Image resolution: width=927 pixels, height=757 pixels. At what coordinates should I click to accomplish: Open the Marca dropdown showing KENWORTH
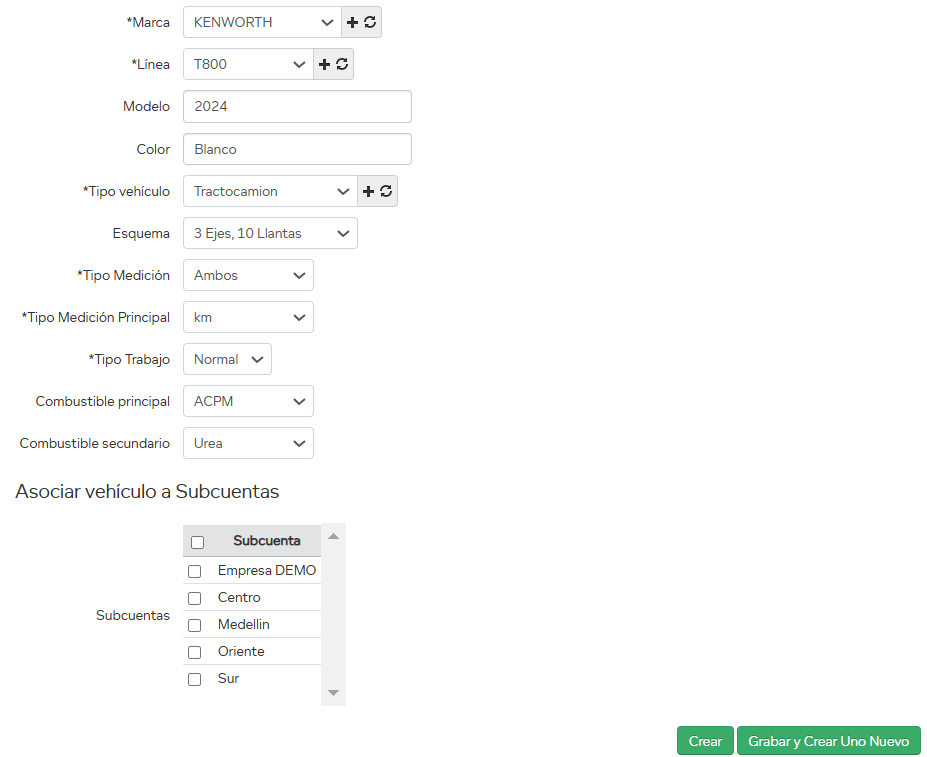pyautogui.click(x=262, y=22)
